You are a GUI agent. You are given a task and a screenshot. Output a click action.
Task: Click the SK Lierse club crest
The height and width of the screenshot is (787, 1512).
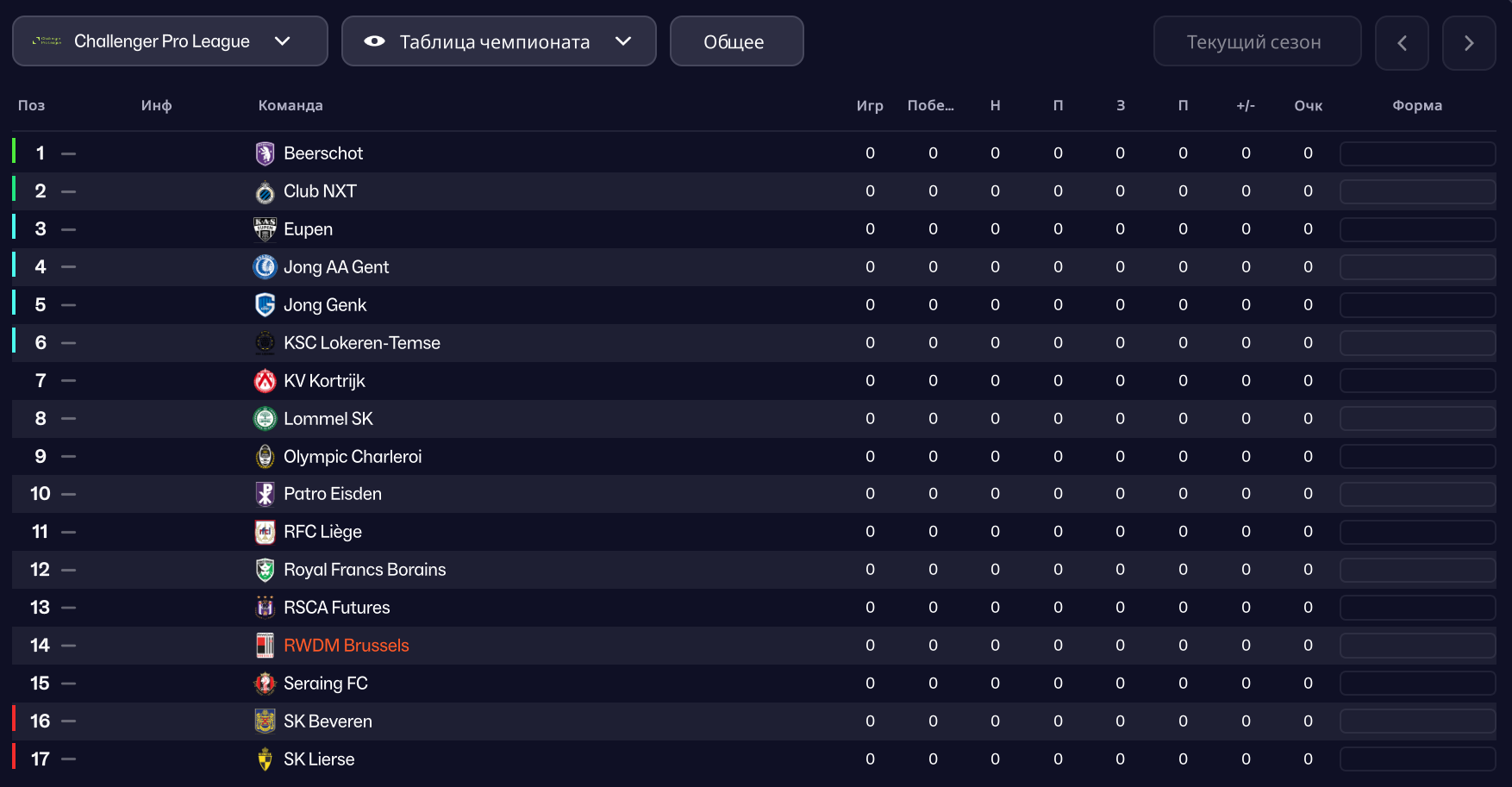[x=265, y=759]
